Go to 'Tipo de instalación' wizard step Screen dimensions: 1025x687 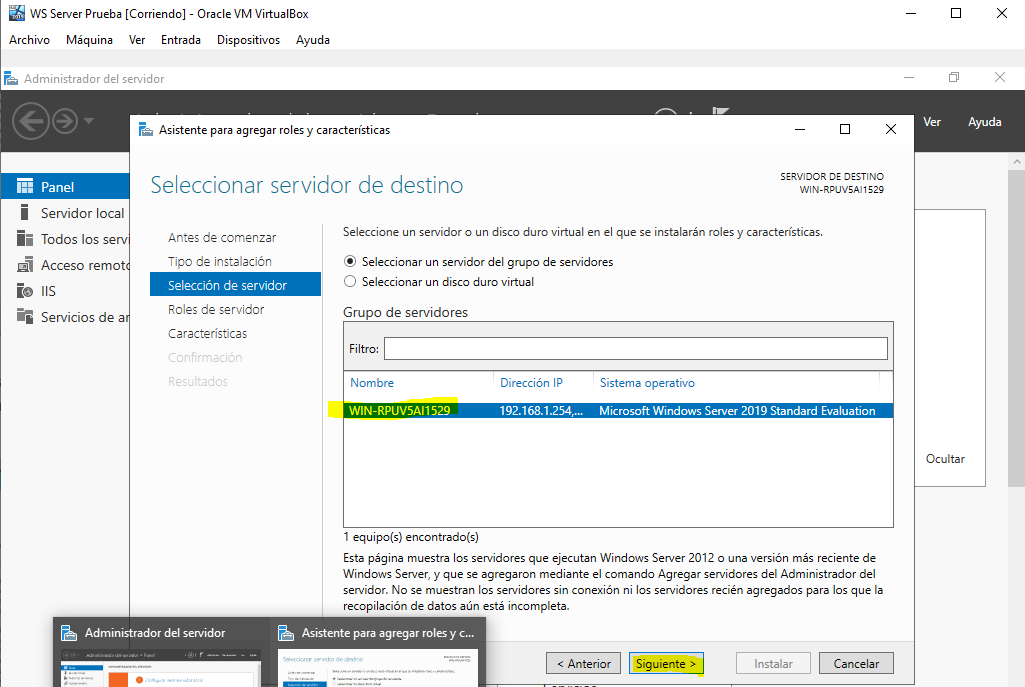tap(220, 261)
